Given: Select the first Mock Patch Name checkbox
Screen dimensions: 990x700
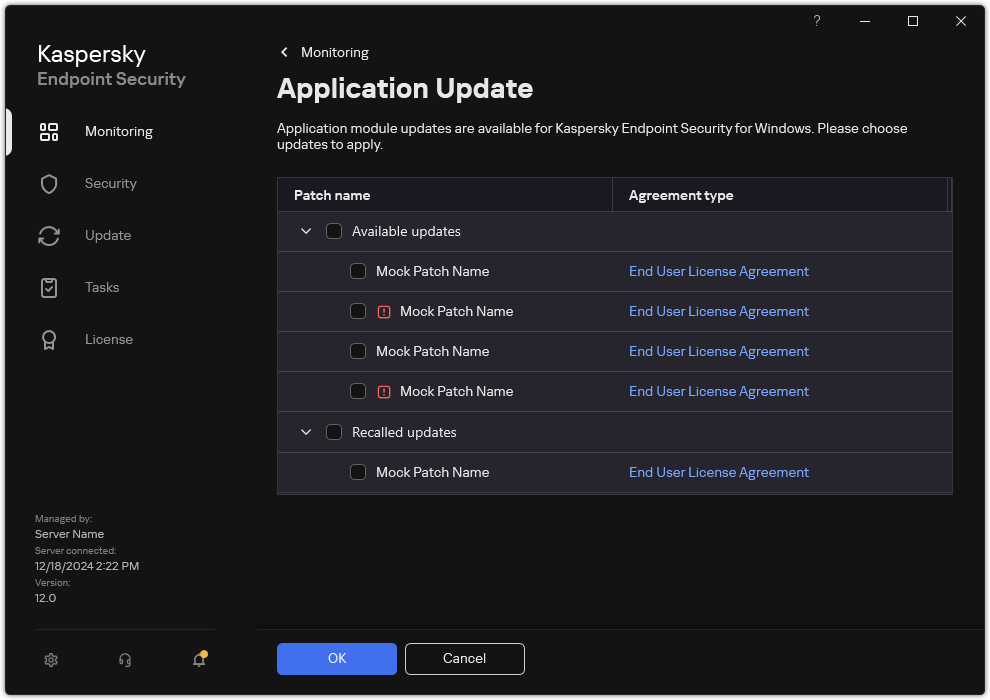Looking at the screenshot, I should (358, 271).
